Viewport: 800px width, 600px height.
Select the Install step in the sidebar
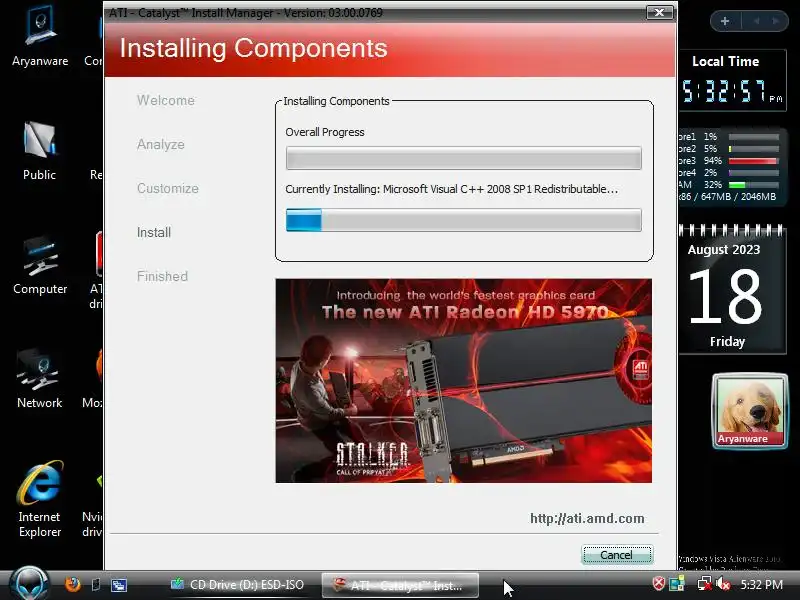(x=154, y=232)
